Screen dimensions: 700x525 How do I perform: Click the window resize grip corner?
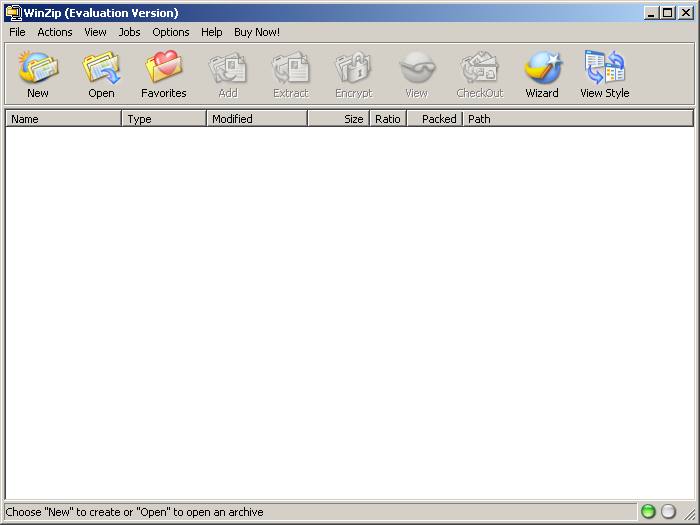[x=690, y=513]
